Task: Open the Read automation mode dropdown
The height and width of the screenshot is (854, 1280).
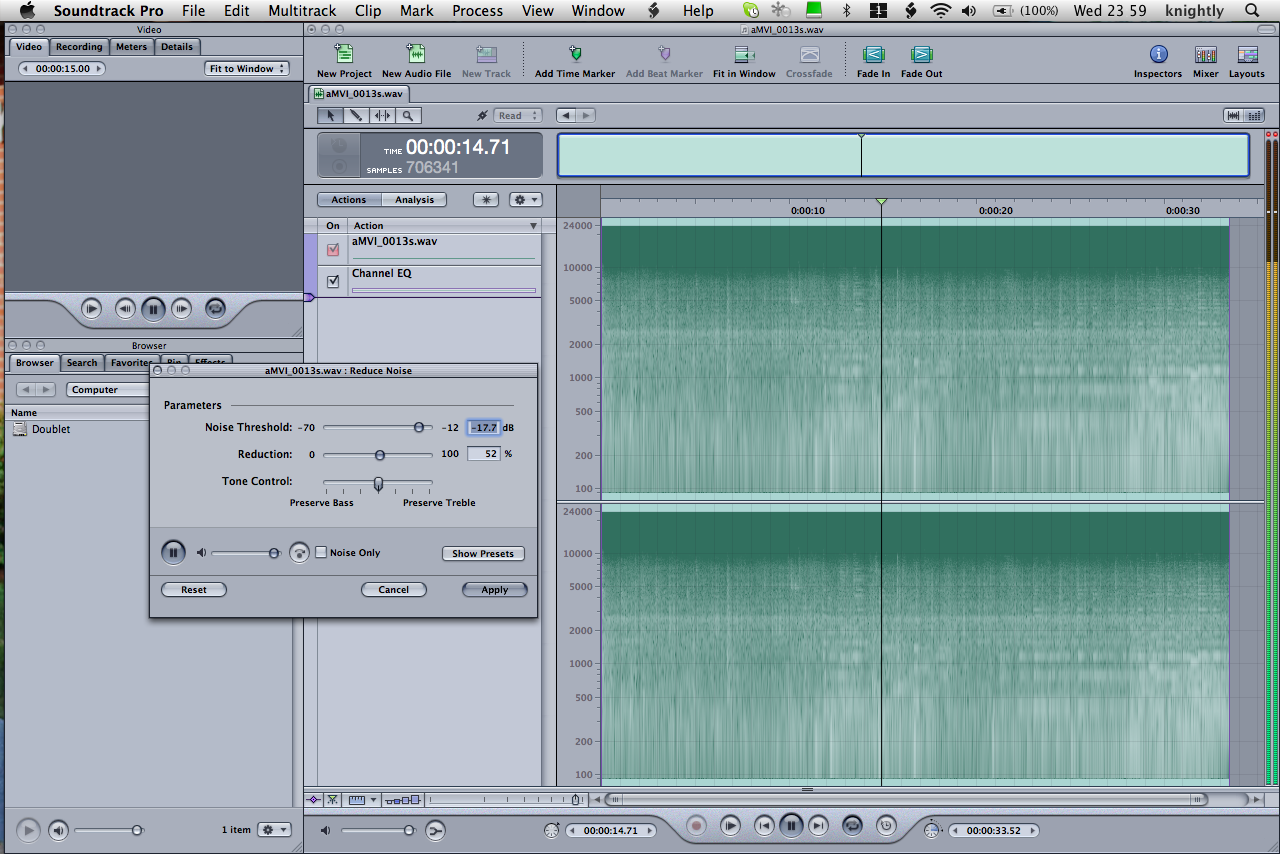Action: coord(518,116)
